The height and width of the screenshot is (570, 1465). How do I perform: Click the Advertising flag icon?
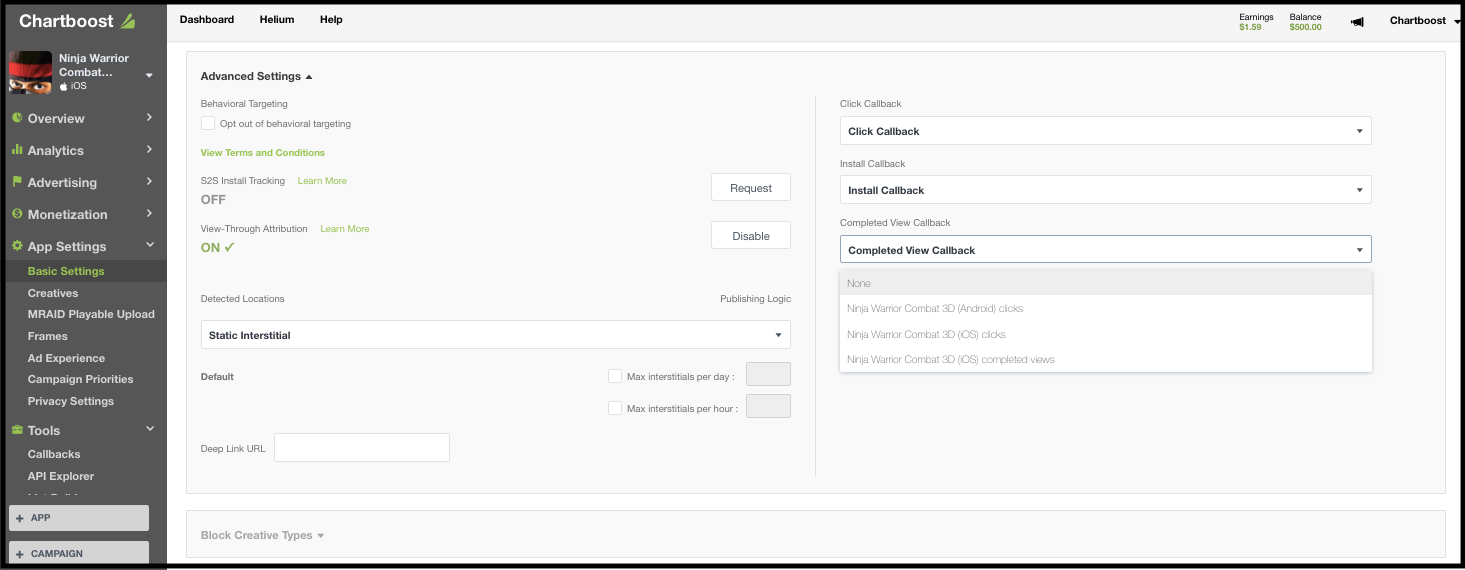(17, 182)
